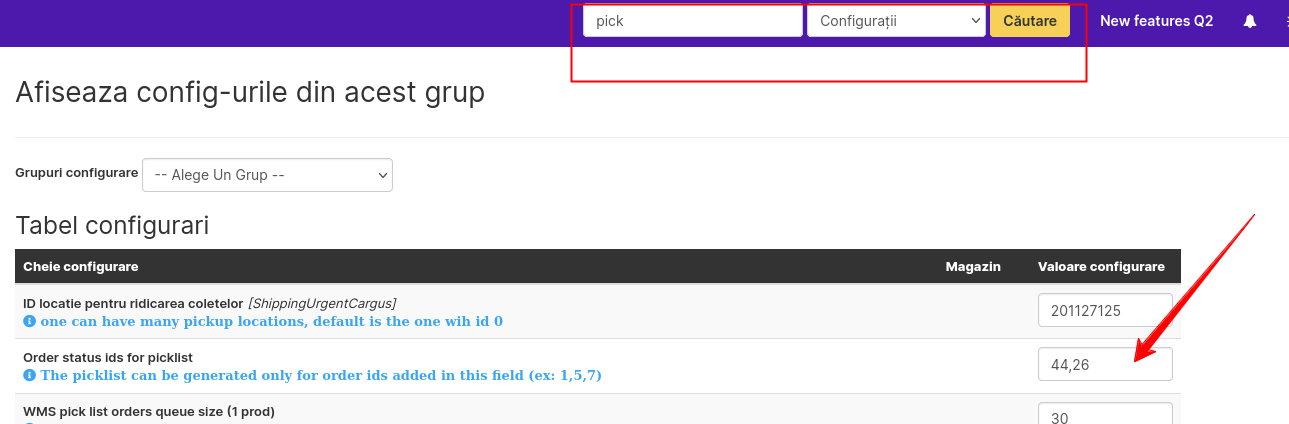The width and height of the screenshot is (1289, 424).
Task: Click the Magazin column header
Action: point(973,267)
